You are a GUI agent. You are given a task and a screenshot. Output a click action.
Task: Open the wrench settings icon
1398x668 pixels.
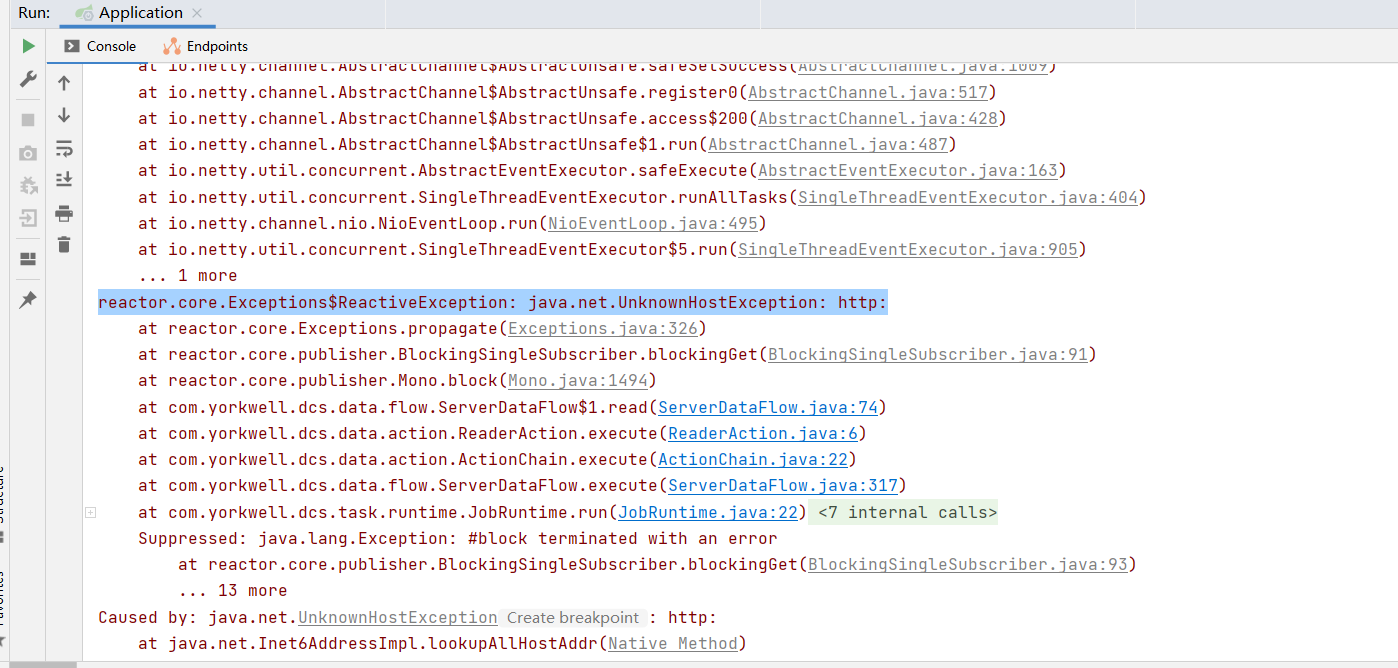[28, 79]
